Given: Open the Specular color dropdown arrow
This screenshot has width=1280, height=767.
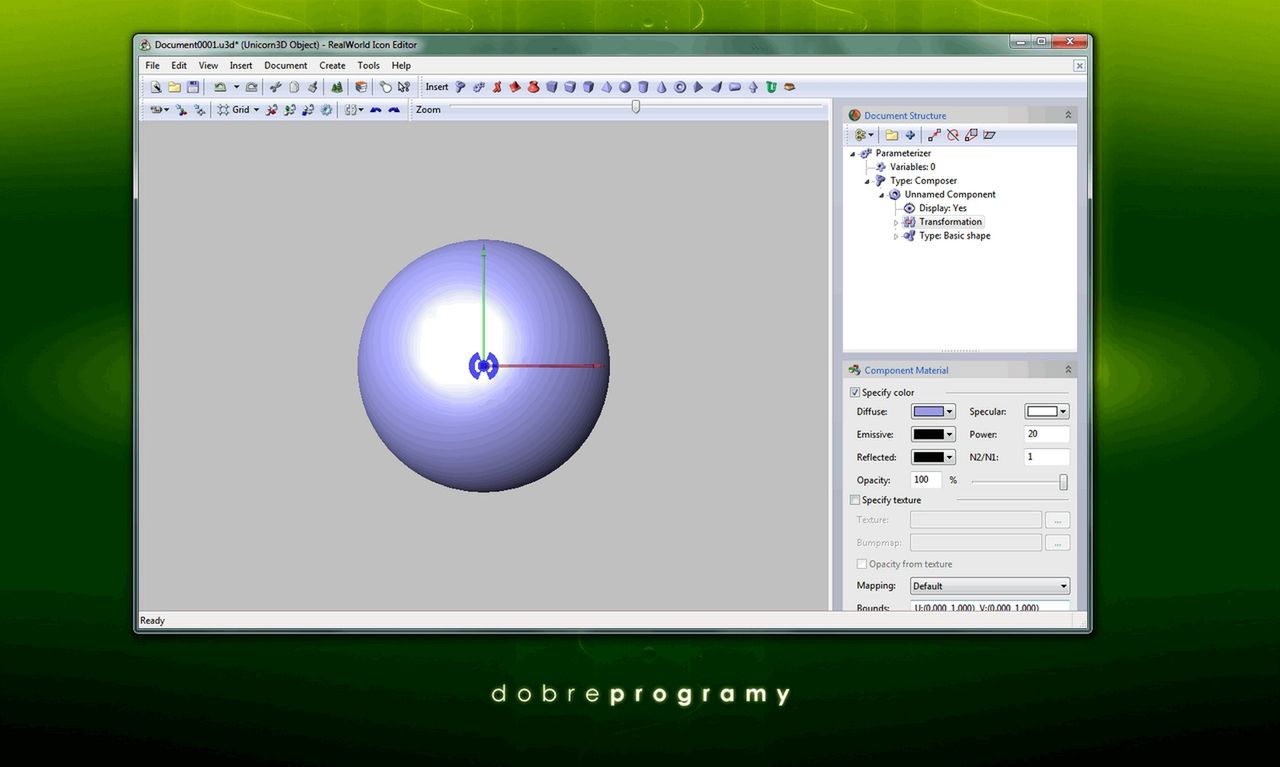Looking at the screenshot, I should 1063,412.
